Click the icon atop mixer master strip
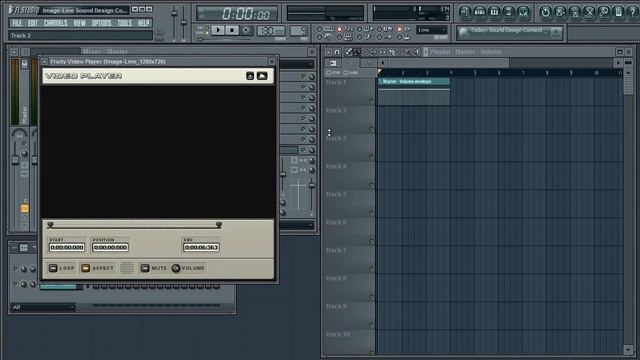 tap(24, 64)
